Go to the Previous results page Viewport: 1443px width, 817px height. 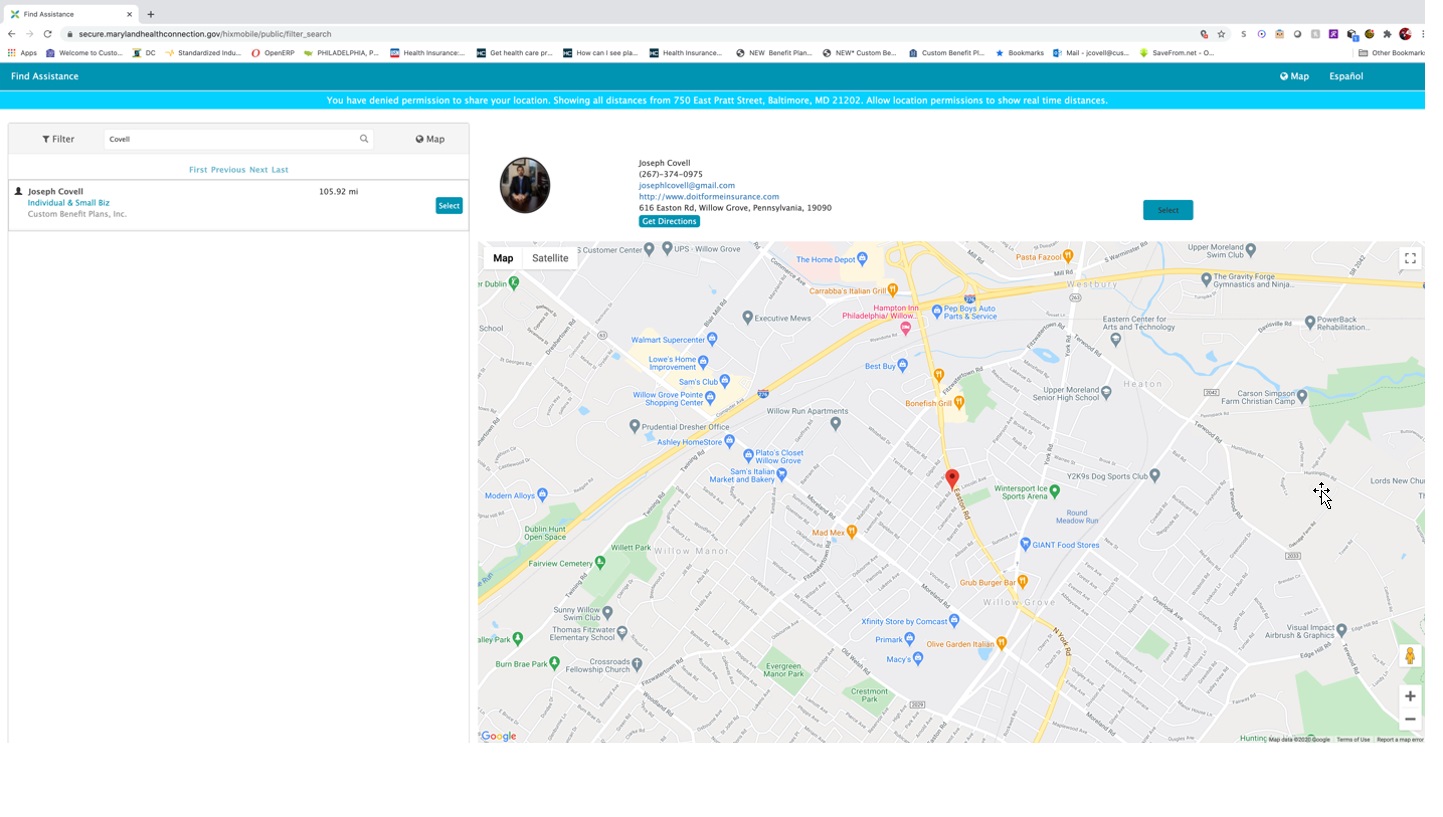[228, 170]
